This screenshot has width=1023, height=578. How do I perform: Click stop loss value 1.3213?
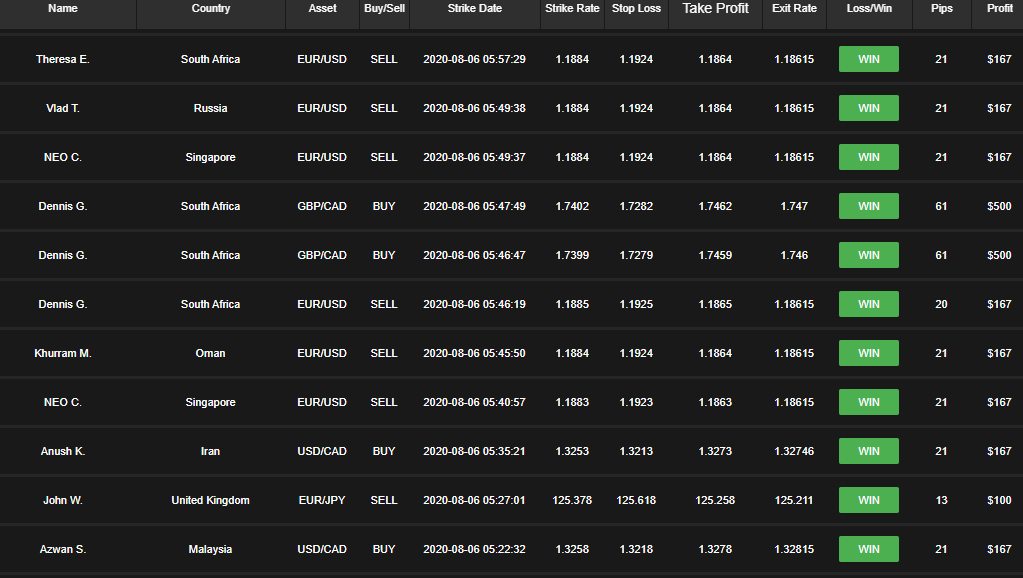point(636,451)
